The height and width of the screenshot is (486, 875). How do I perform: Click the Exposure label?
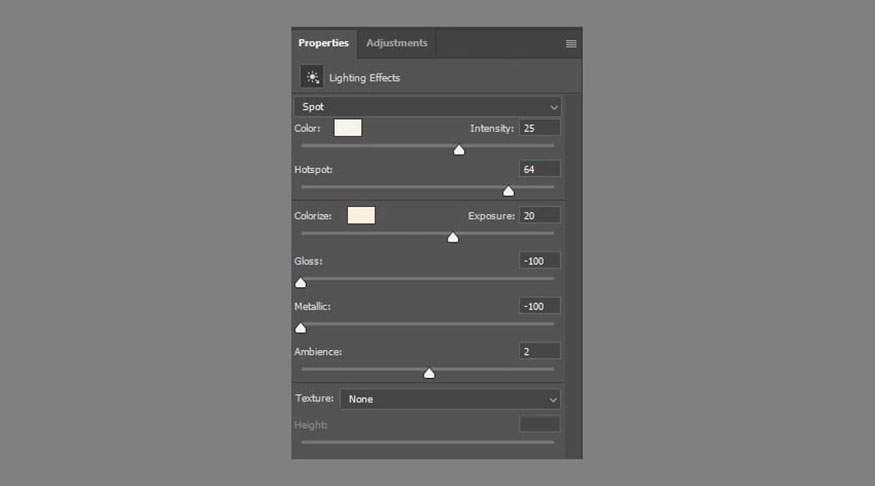(491, 215)
